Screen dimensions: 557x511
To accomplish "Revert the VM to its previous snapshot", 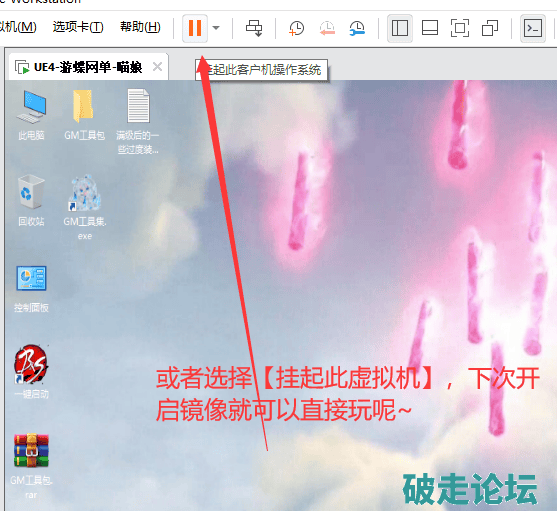I will (x=327, y=28).
